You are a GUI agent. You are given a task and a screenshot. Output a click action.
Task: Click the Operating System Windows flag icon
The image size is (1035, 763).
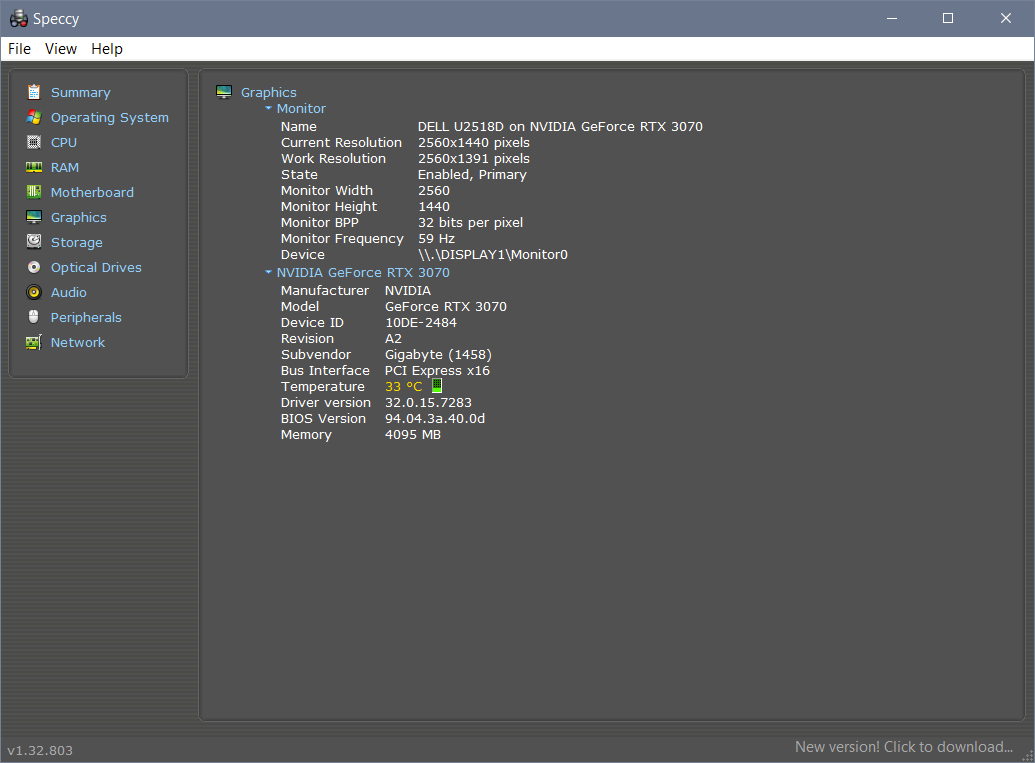(34, 117)
